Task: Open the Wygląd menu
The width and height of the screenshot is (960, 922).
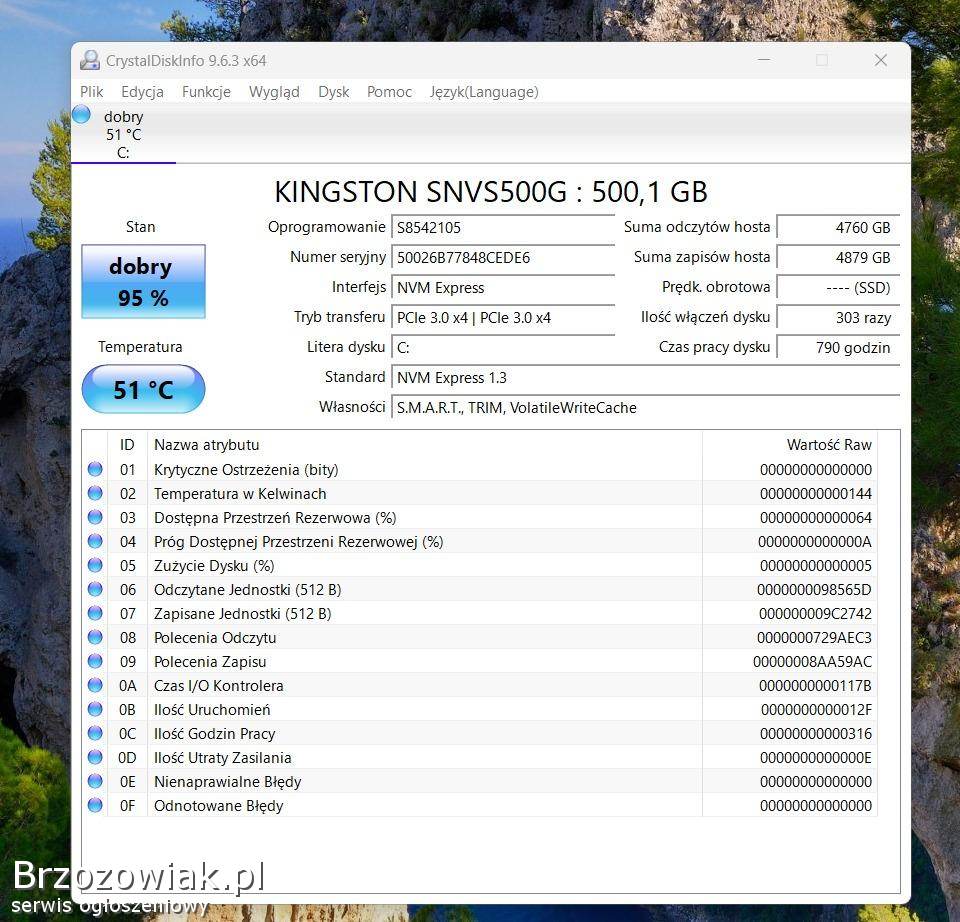Action: tap(274, 92)
